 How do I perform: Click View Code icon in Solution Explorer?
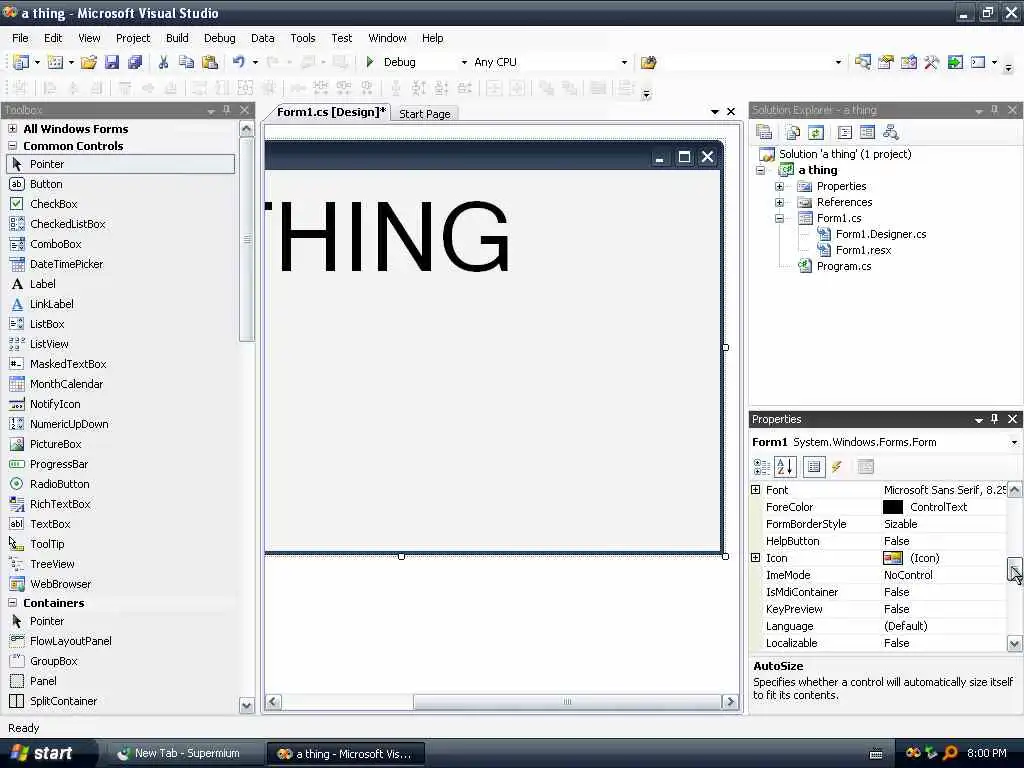tap(844, 133)
